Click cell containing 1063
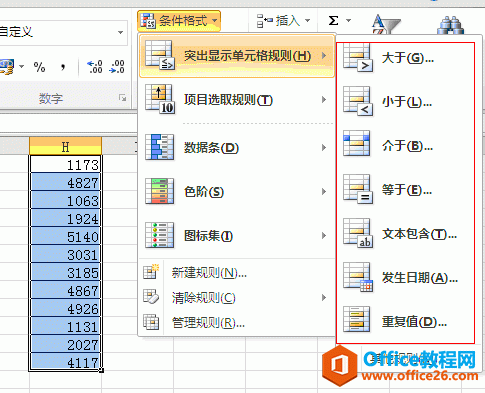Image resolution: width=485 pixels, height=393 pixels. tap(65, 200)
